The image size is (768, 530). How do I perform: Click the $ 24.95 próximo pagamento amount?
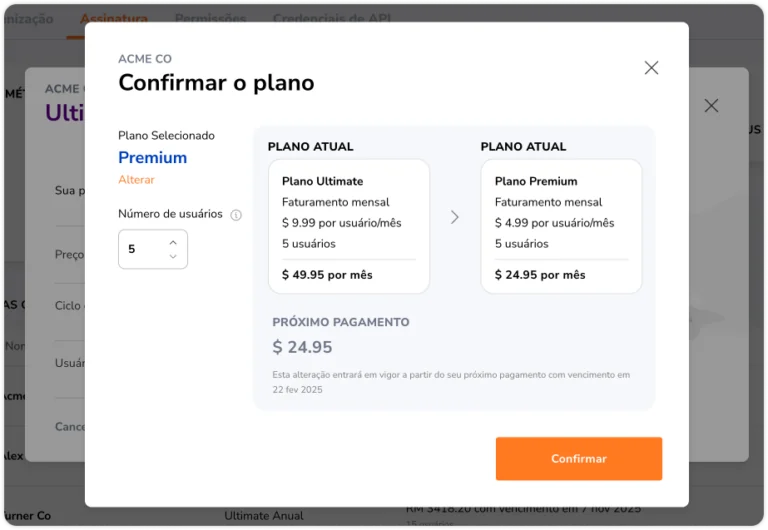[302, 347]
